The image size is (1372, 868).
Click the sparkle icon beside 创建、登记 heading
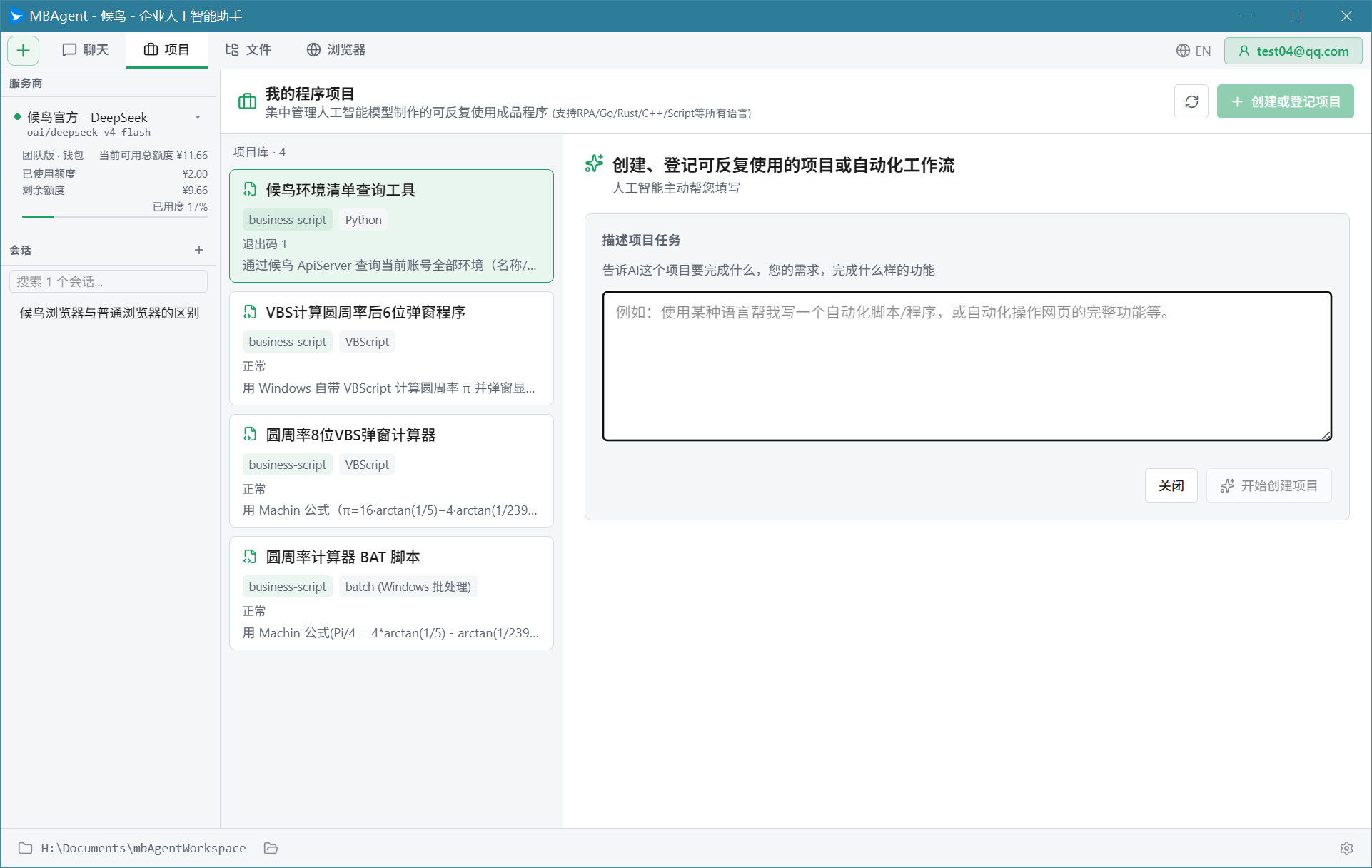tap(594, 164)
